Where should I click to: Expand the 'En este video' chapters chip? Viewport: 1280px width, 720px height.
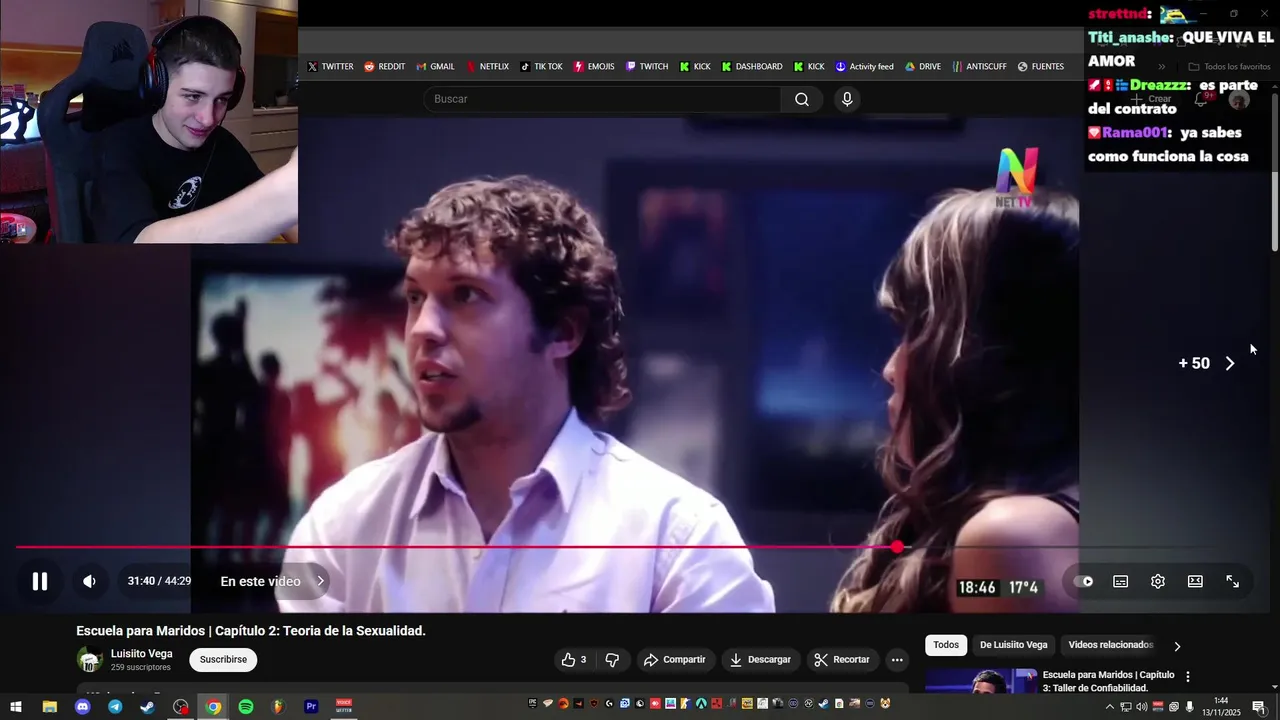(273, 581)
